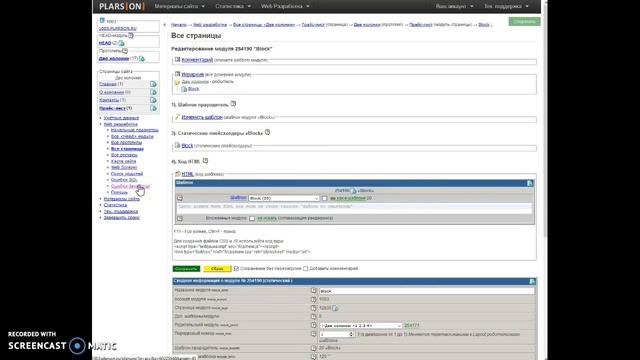Select Карта сайта in sidebar tree
This screenshot has width=640, height=360.
coord(123,161)
